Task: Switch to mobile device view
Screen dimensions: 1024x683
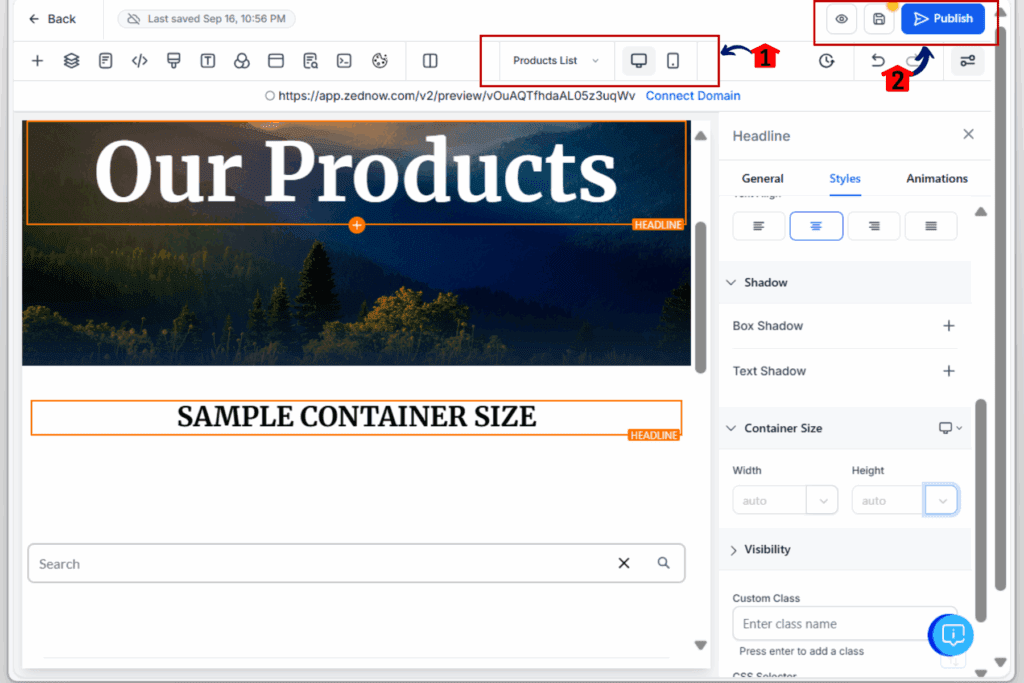Action: 673,61
